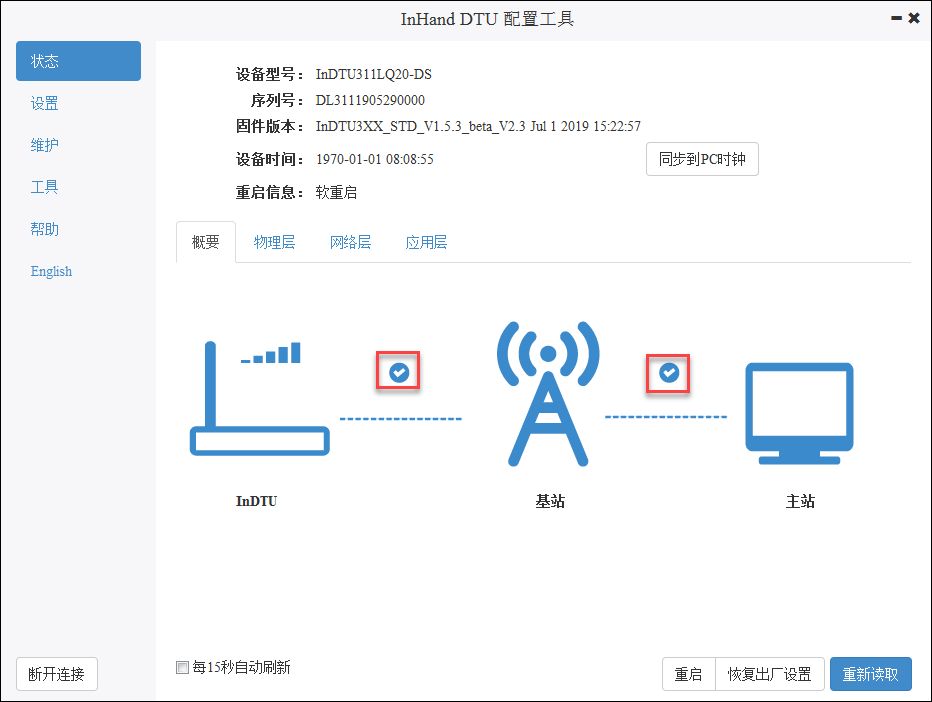Open the 帮助 sidebar item
Screen dimensions: 932x702
pyautogui.click(x=45, y=229)
